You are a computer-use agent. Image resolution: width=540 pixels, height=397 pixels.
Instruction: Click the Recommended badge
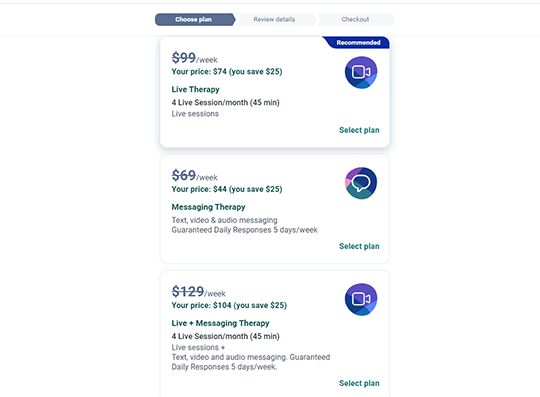tap(357, 42)
